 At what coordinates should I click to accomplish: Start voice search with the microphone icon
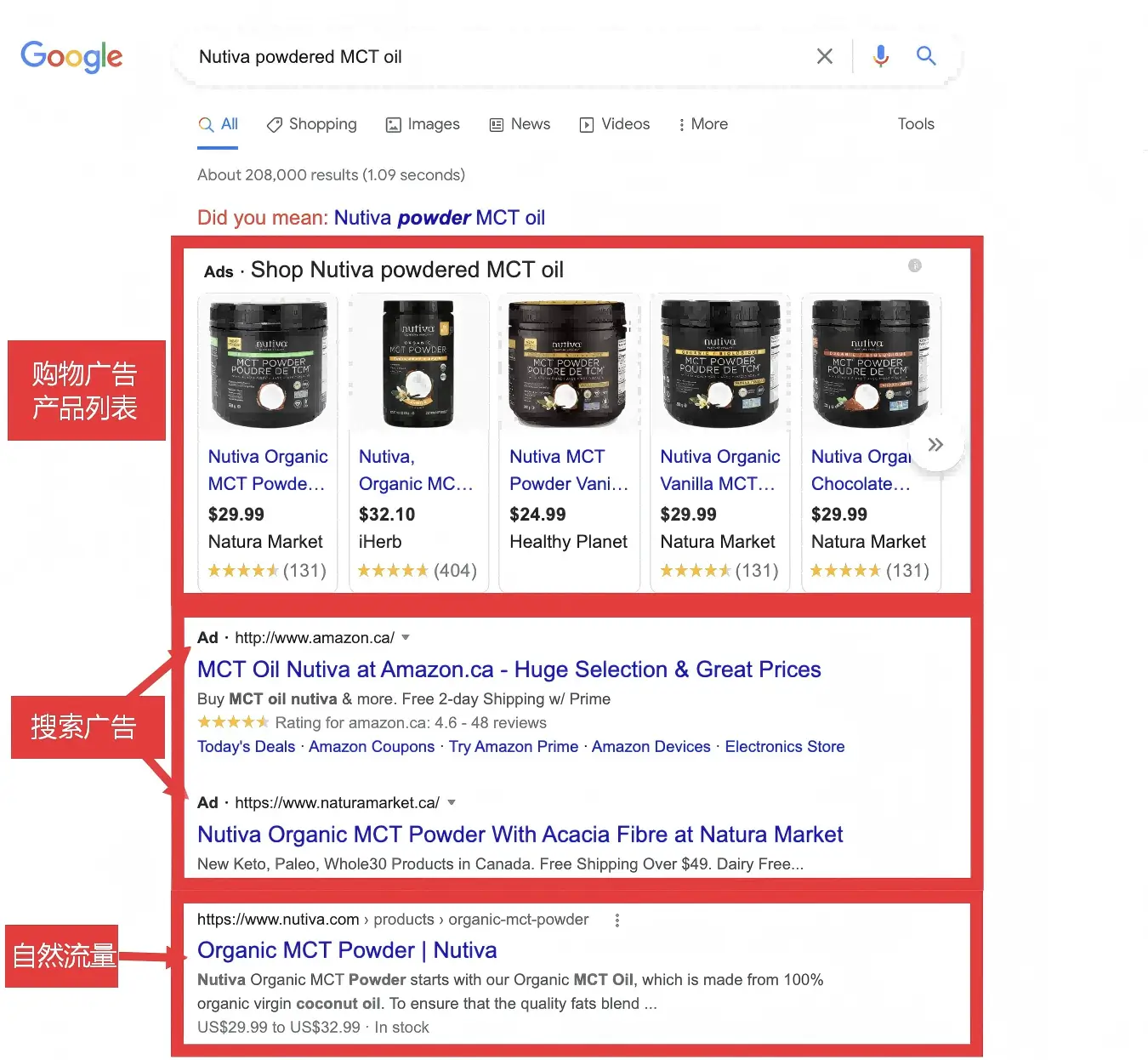pos(881,56)
